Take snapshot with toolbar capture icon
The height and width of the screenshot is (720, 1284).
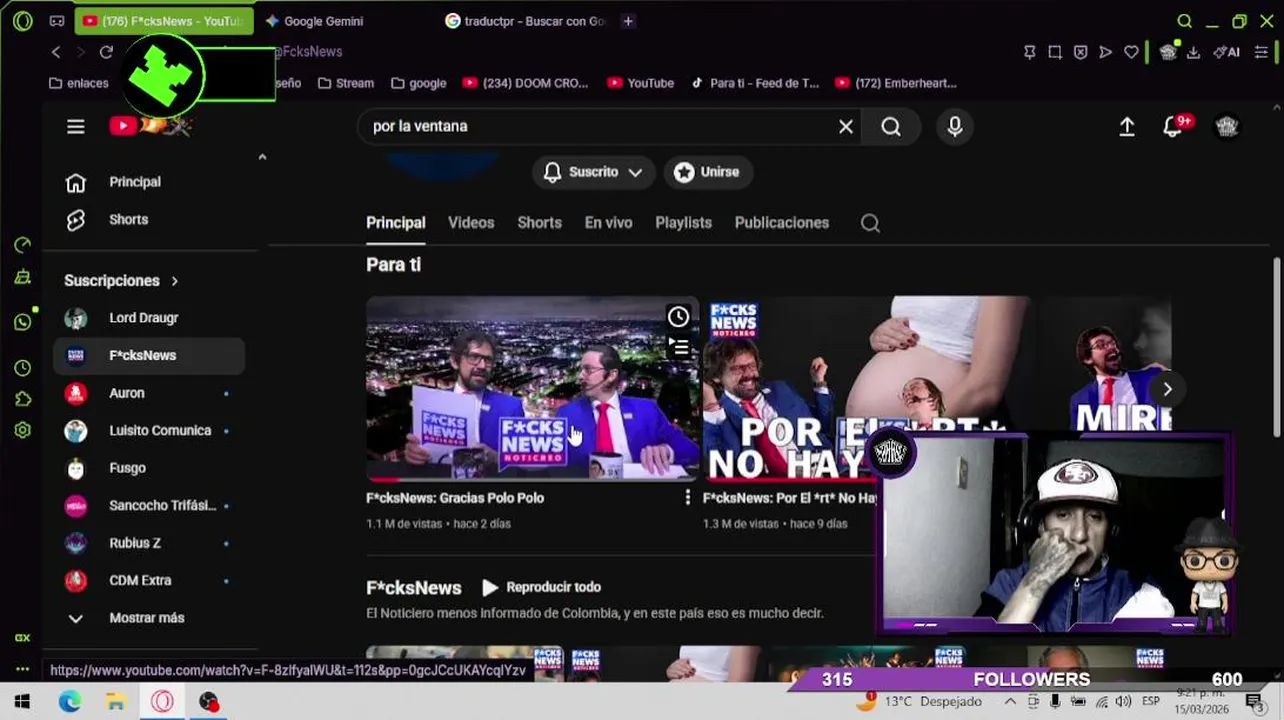point(1055,52)
